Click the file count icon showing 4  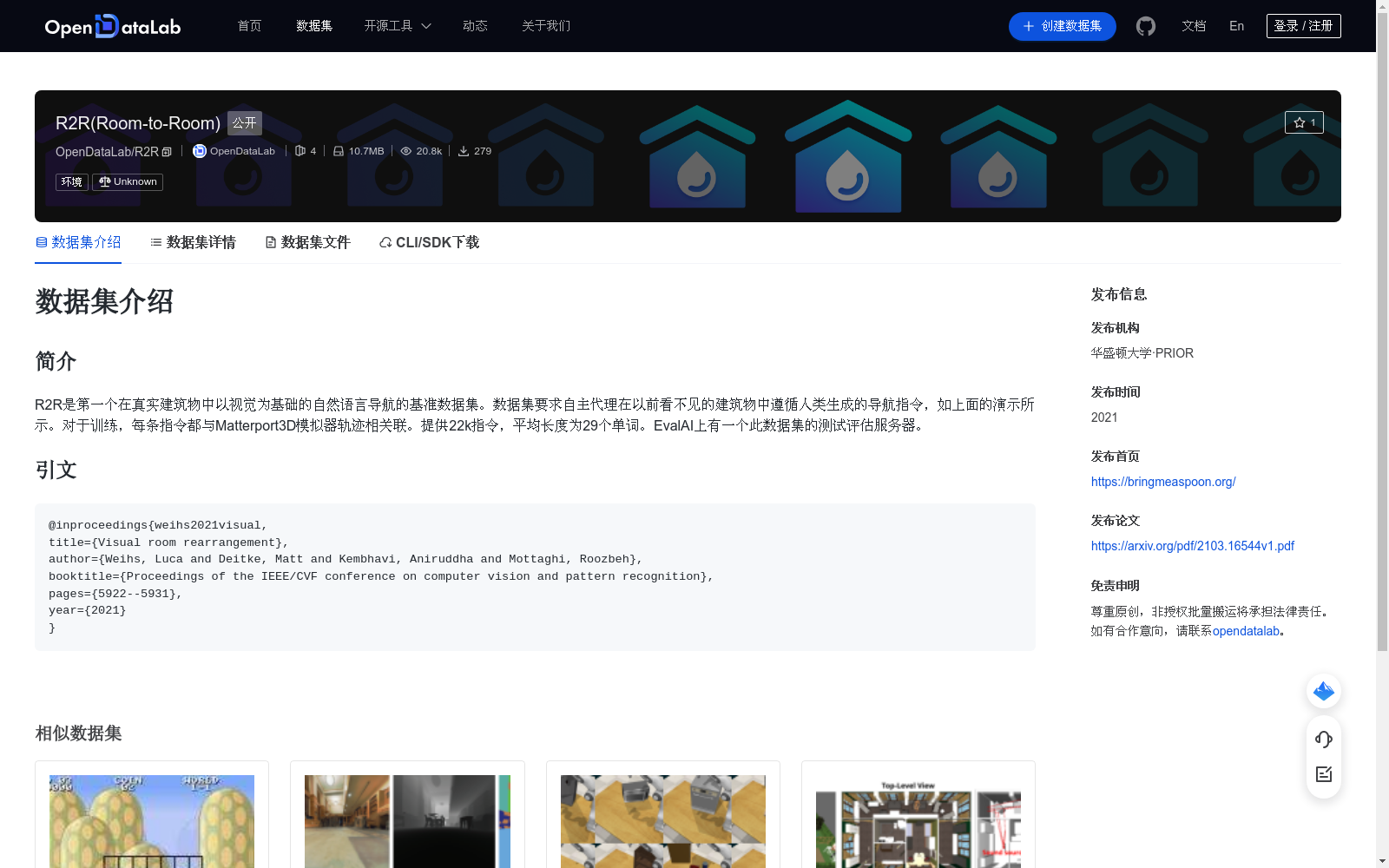click(x=300, y=151)
